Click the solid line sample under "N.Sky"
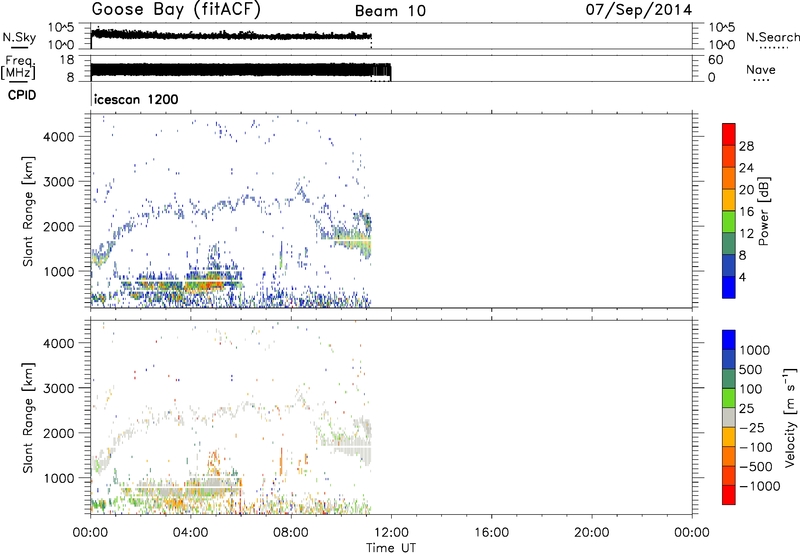Viewport: 800px width, 554px height. pyautogui.click(x=19, y=47)
